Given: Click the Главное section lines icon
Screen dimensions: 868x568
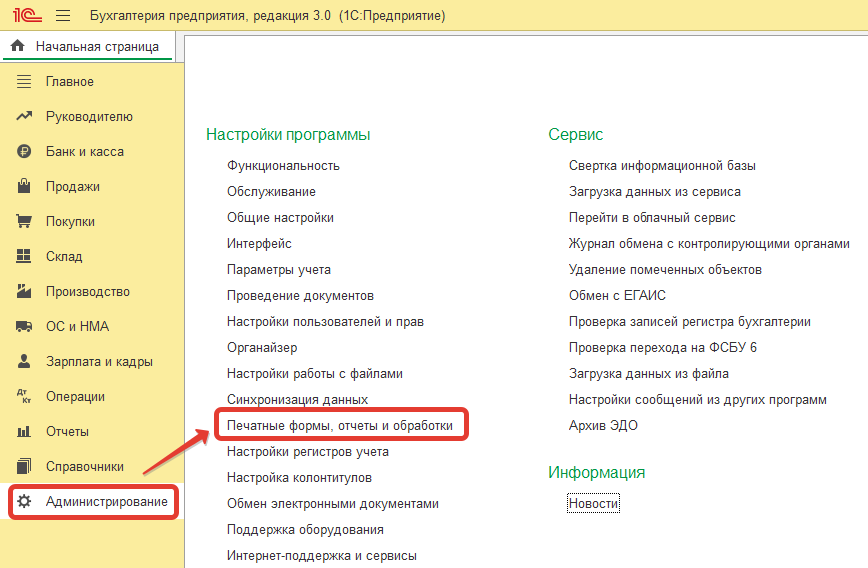Looking at the screenshot, I should (x=24, y=81).
